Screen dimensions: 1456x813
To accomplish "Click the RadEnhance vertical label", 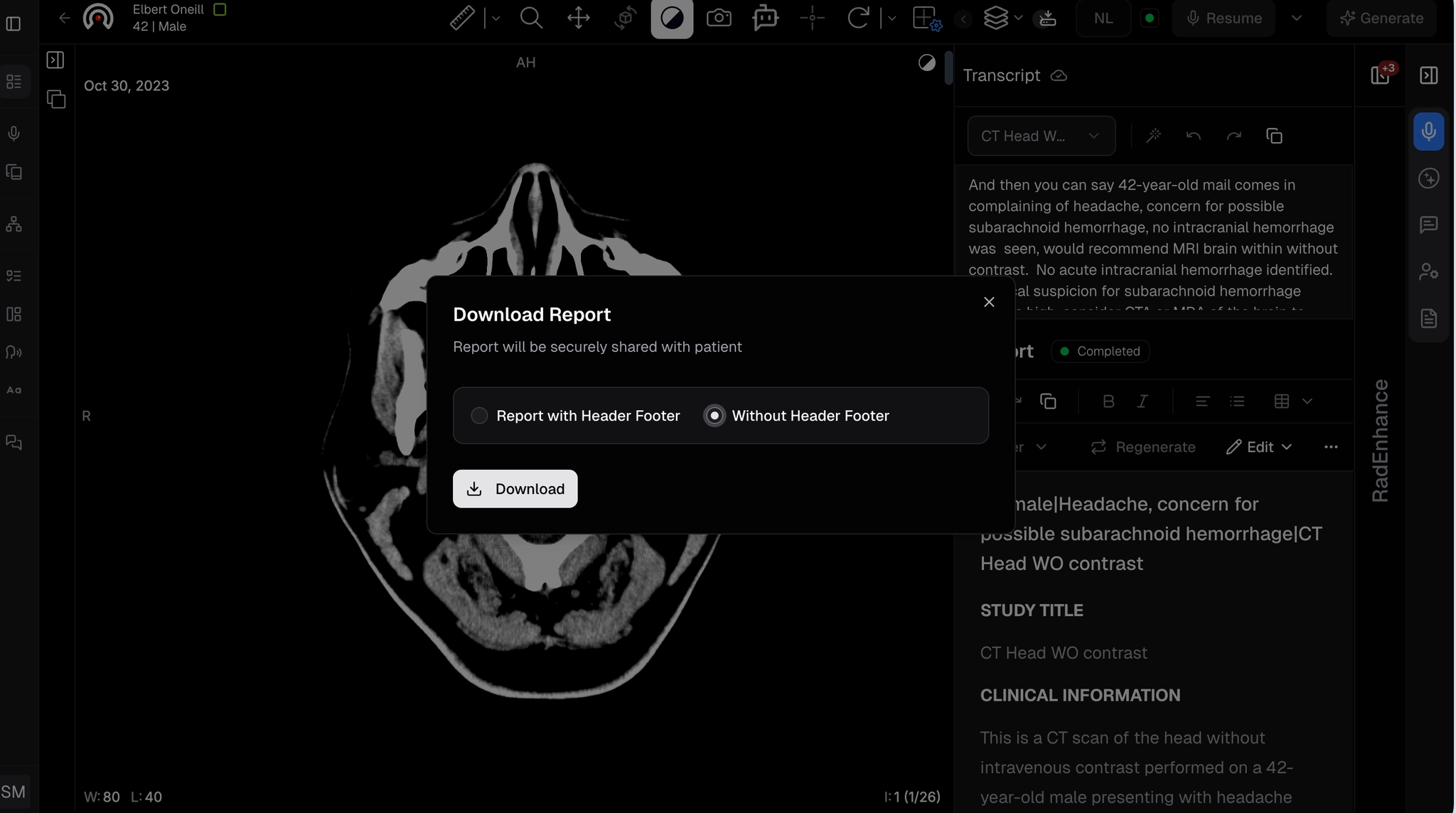I will (x=1380, y=441).
